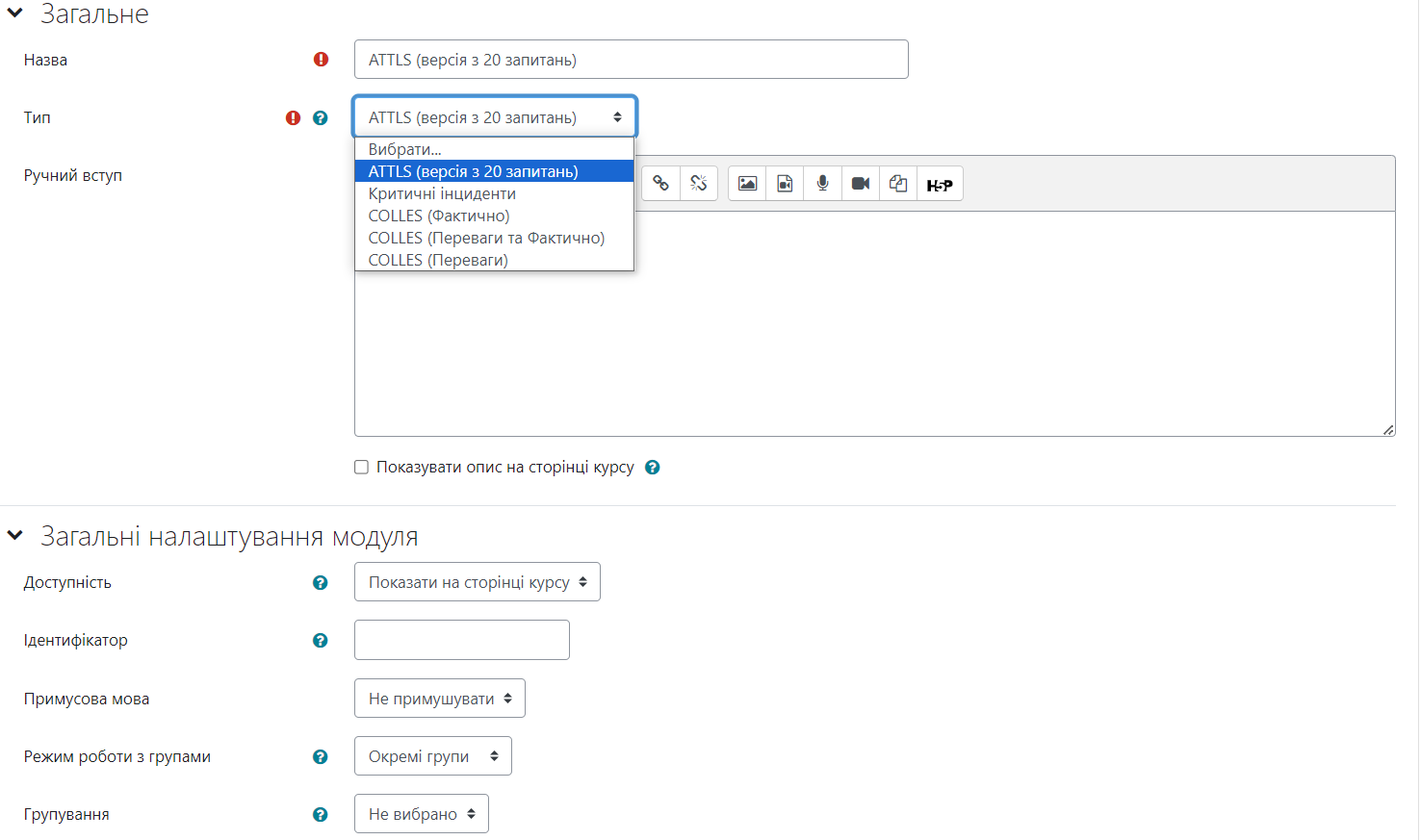Image resolution: width=1421 pixels, height=840 pixels.
Task: Click the microphone record audio icon
Action: [823, 184]
